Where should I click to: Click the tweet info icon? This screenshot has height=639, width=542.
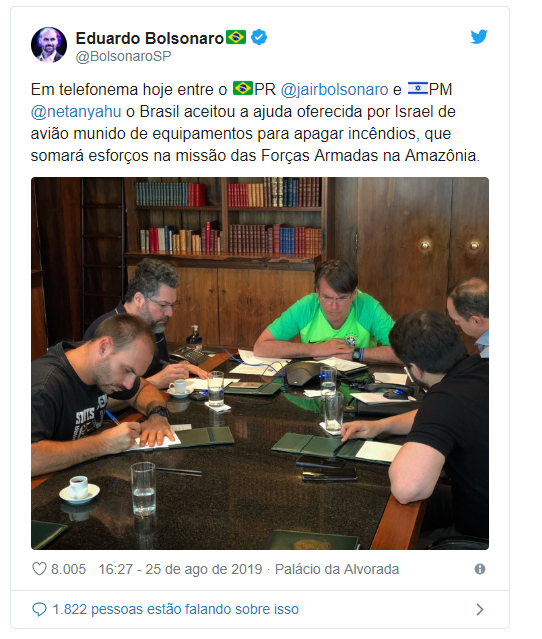pyautogui.click(x=480, y=569)
